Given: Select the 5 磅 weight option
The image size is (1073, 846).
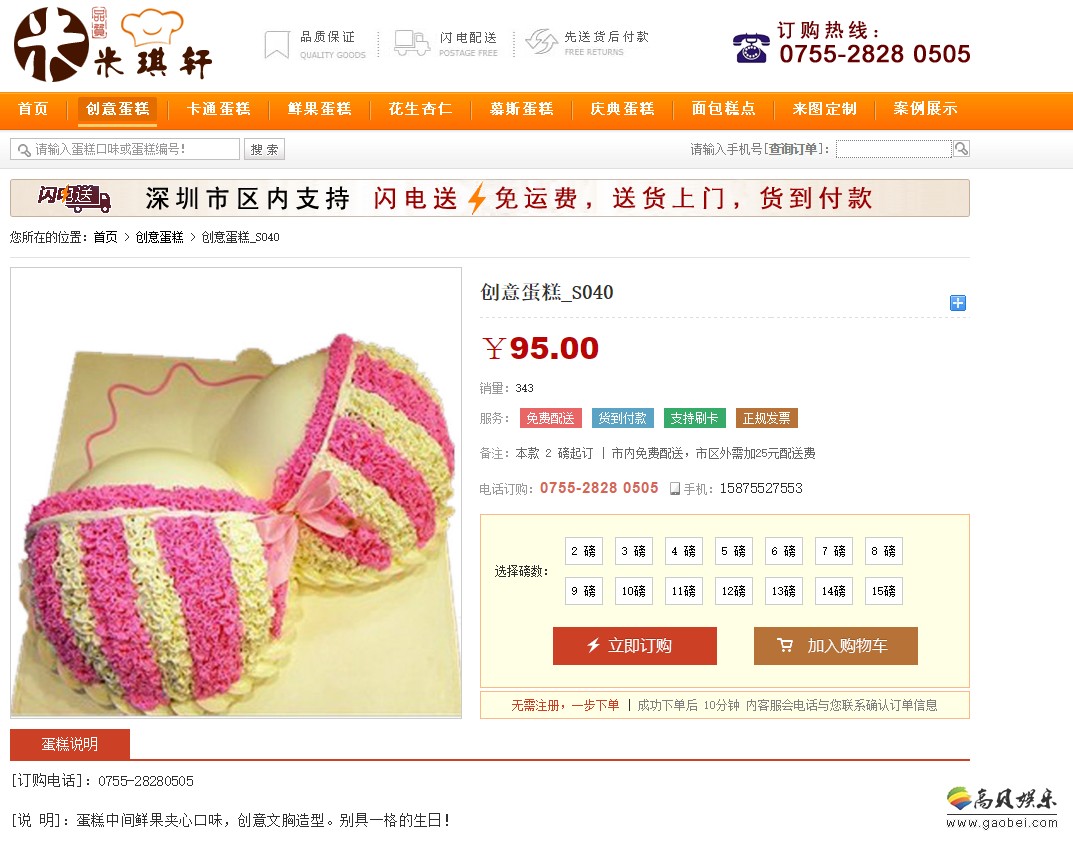Looking at the screenshot, I should (x=734, y=551).
